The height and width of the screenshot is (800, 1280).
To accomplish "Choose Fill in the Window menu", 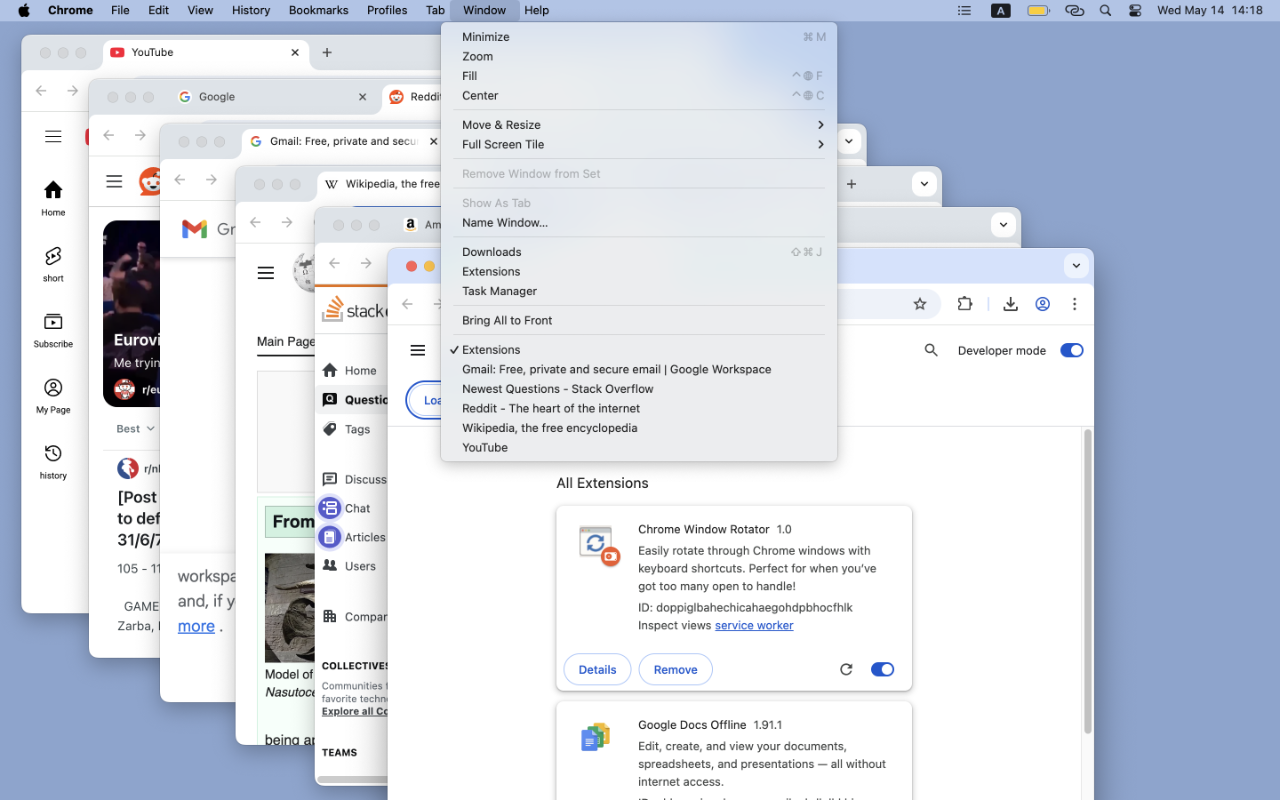I will coord(638,76).
